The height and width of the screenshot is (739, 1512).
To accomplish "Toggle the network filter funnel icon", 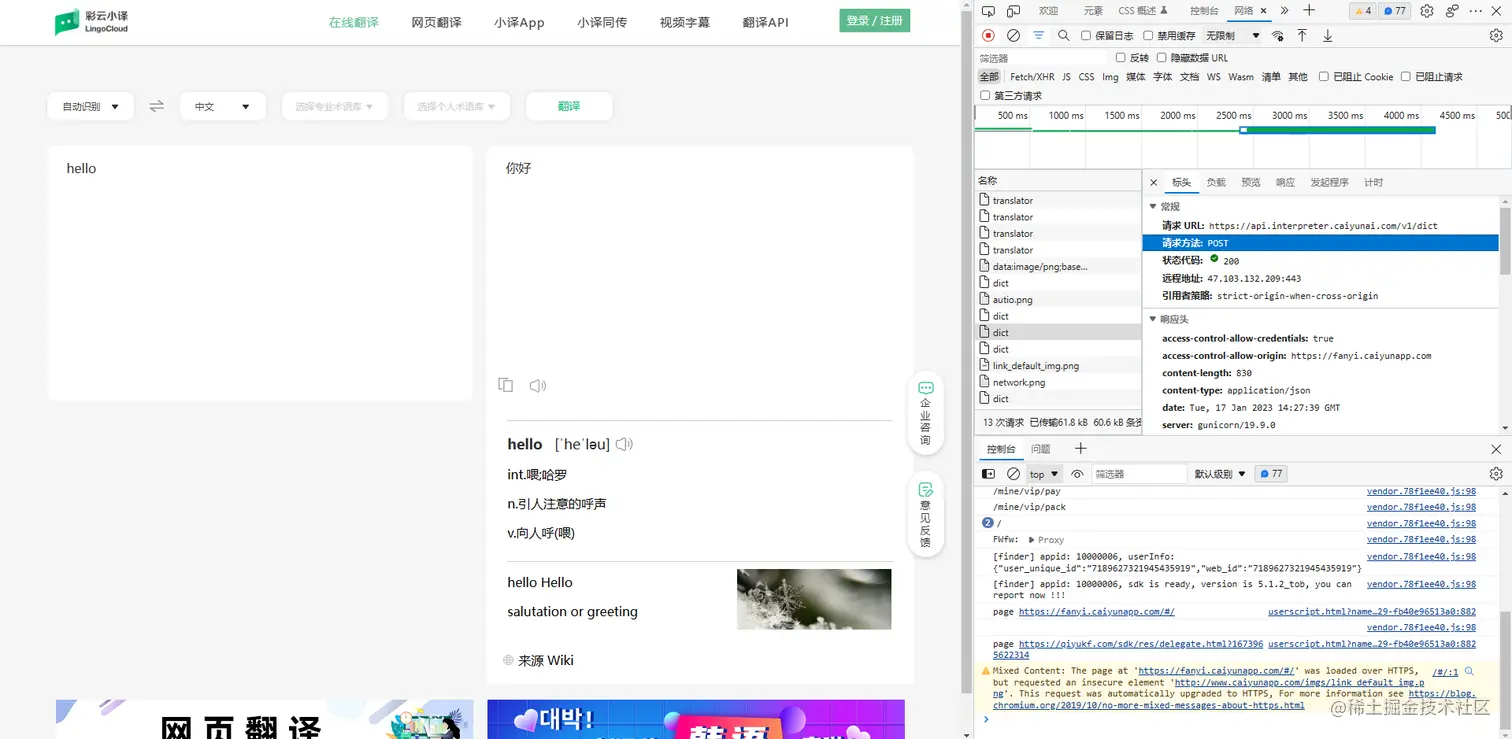I will (x=1039, y=36).
